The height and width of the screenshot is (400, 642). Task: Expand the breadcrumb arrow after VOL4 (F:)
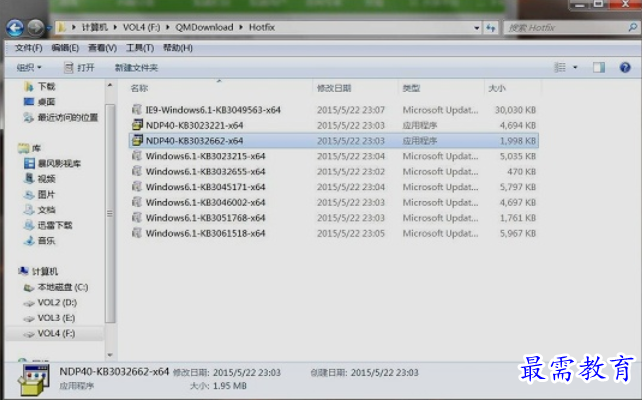pos(168,27)
